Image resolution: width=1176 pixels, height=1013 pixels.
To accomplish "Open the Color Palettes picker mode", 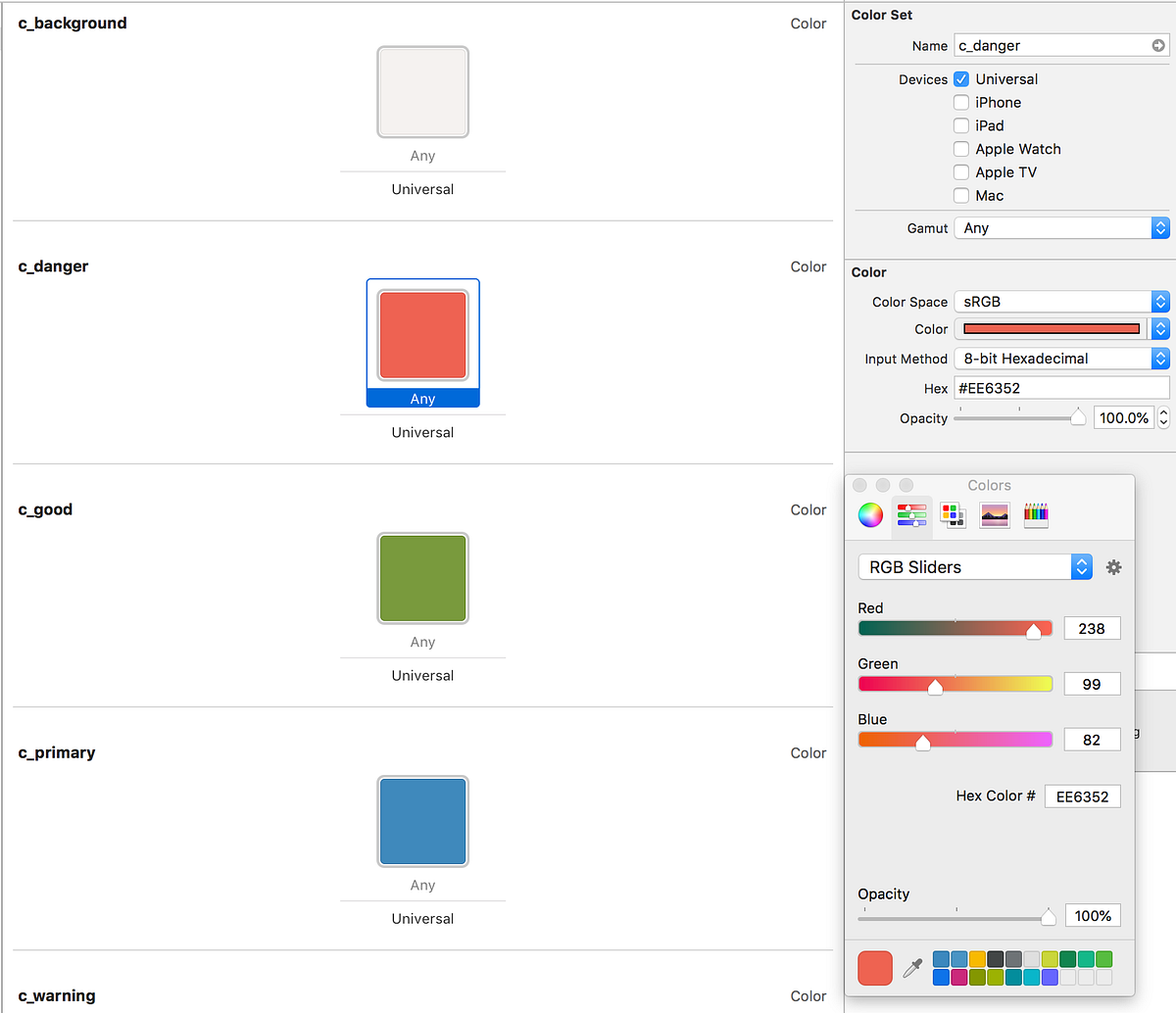I will tap(953, 514).
